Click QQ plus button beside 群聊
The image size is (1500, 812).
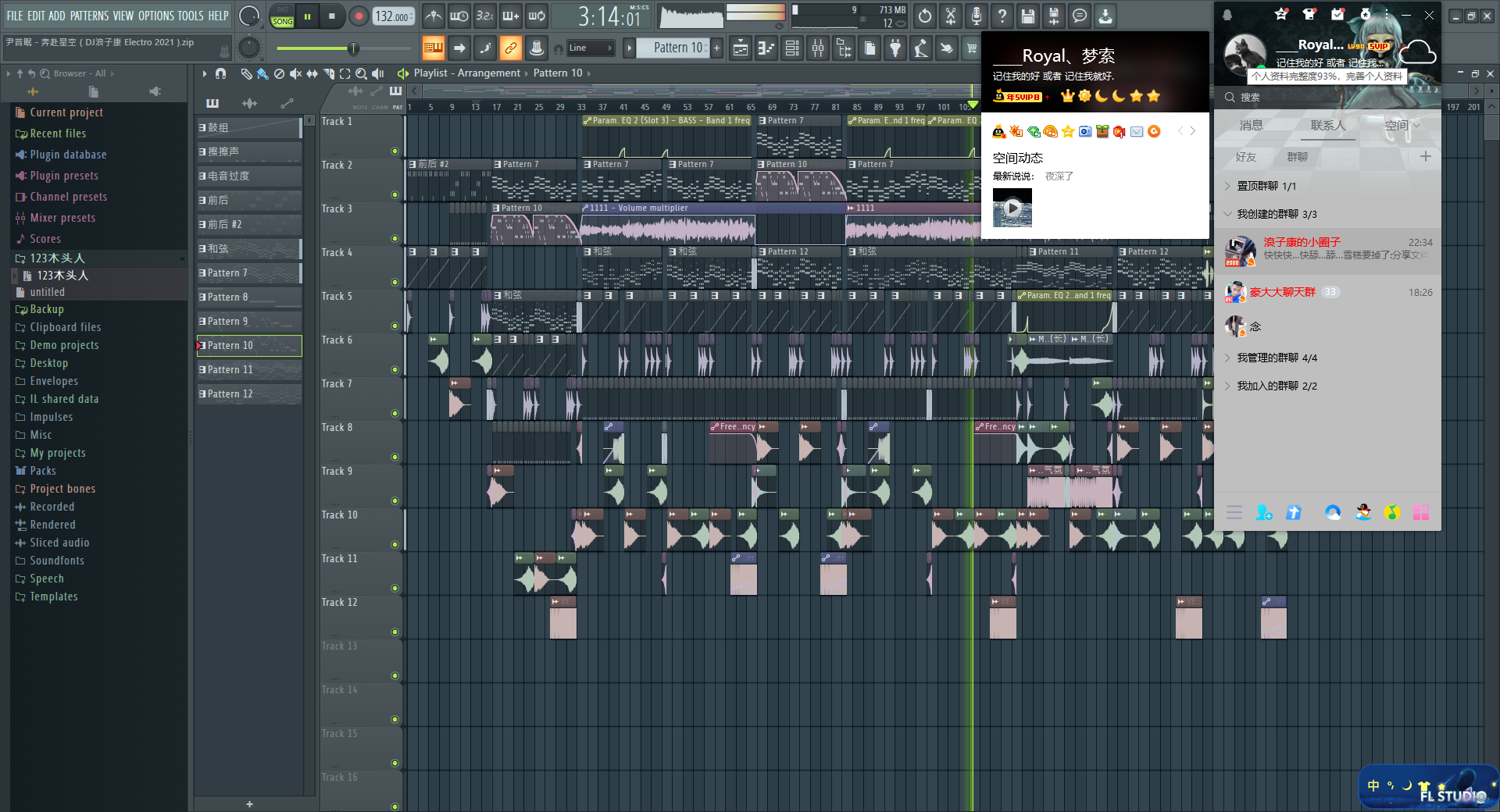coord(1425,157)
